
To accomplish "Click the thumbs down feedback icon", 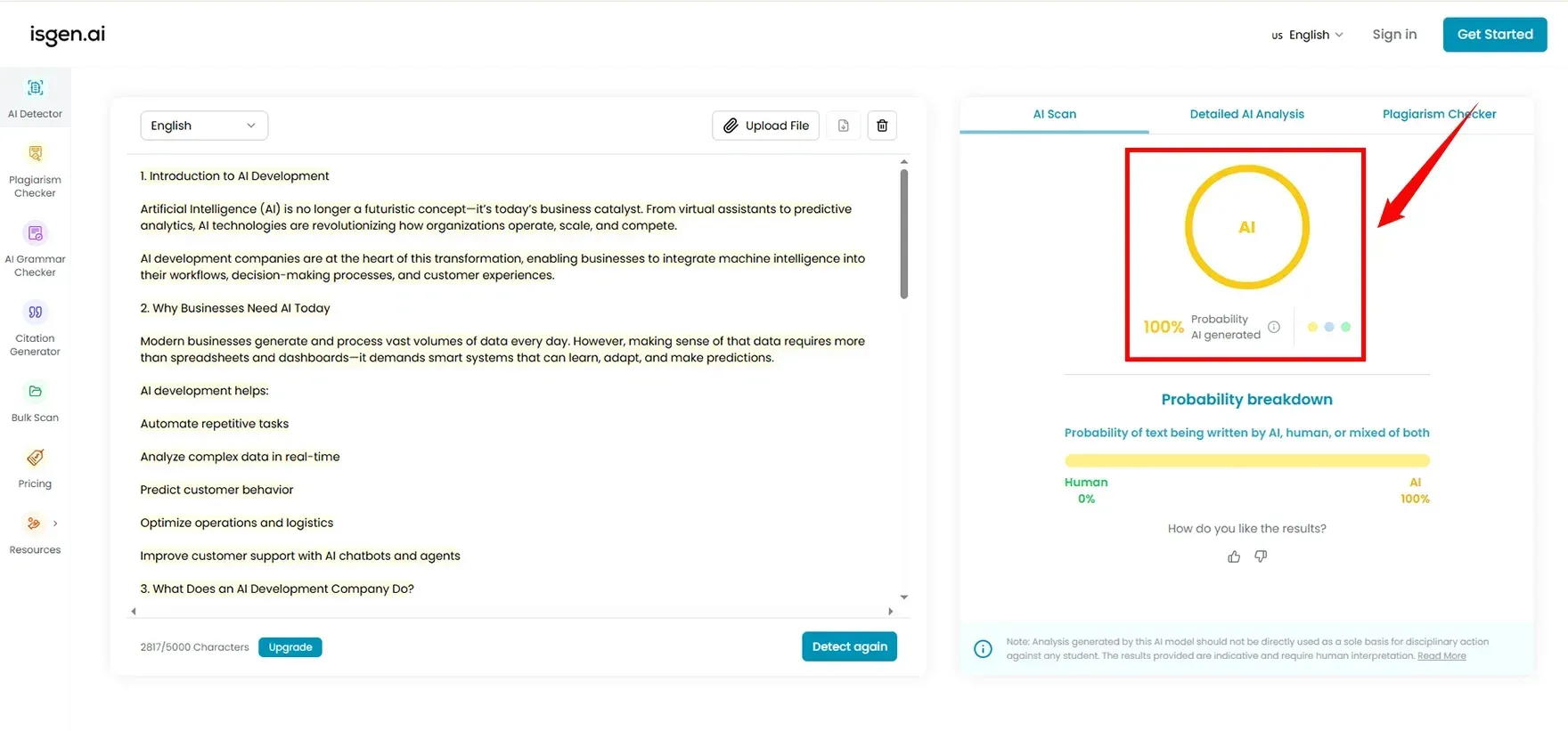I will pos(1261,556).
